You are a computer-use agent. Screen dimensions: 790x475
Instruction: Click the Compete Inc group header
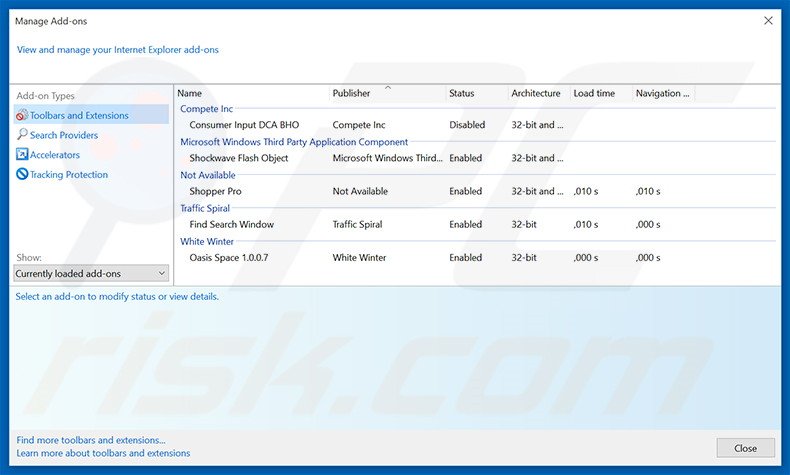207,109
